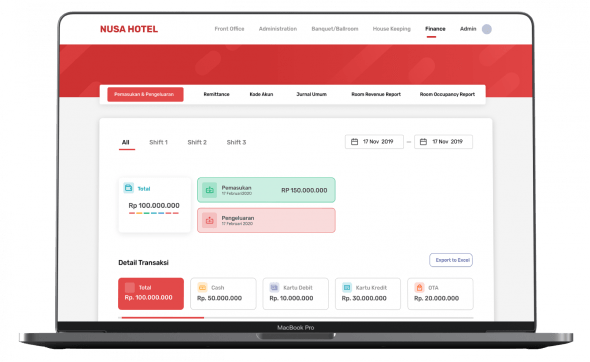Open the Pemasukan income card
Image resolution: width=590 pixels, height=362 pixels.
266,190
